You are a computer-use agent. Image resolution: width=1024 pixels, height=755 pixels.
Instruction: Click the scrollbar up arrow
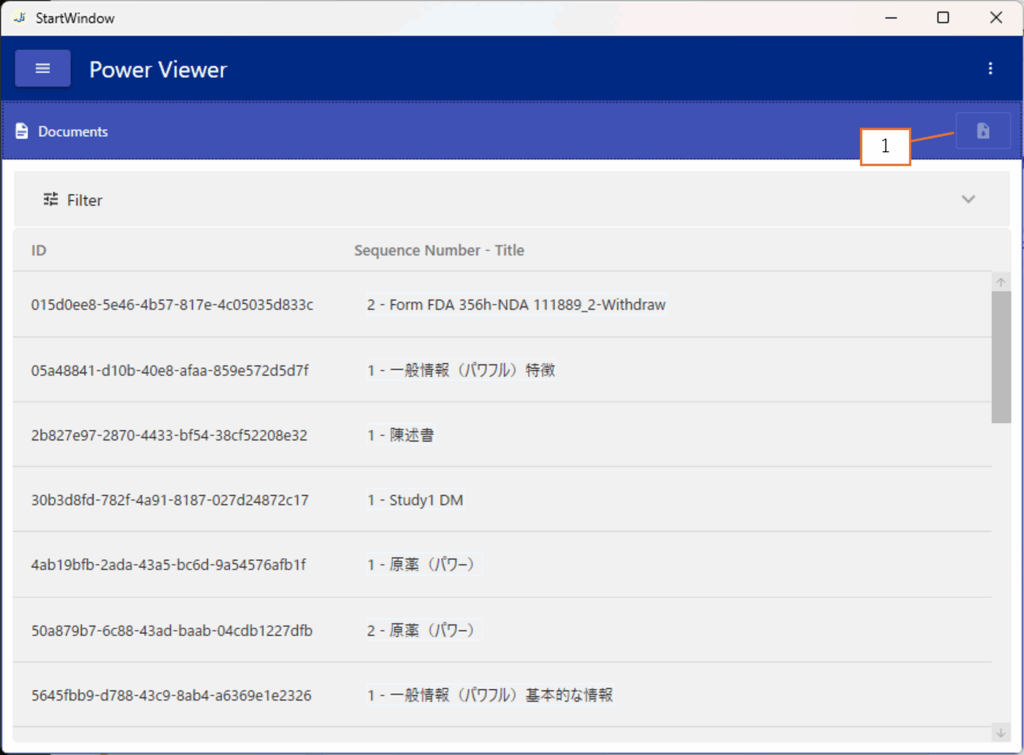[1001, 282]
